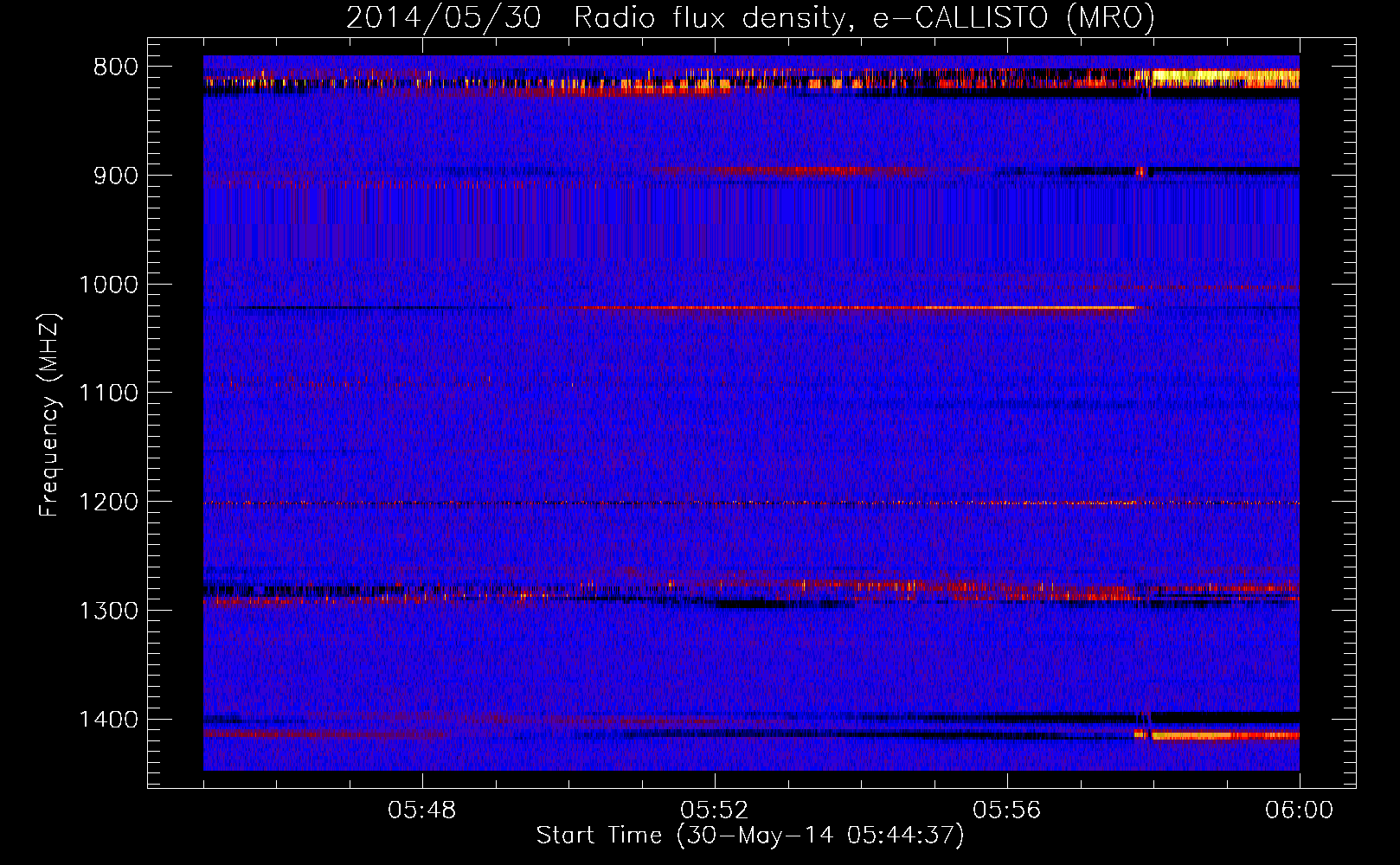Select the 1300 frequency tick label
This screenshot has height=865, width=1400.
[x=109, y=611]
